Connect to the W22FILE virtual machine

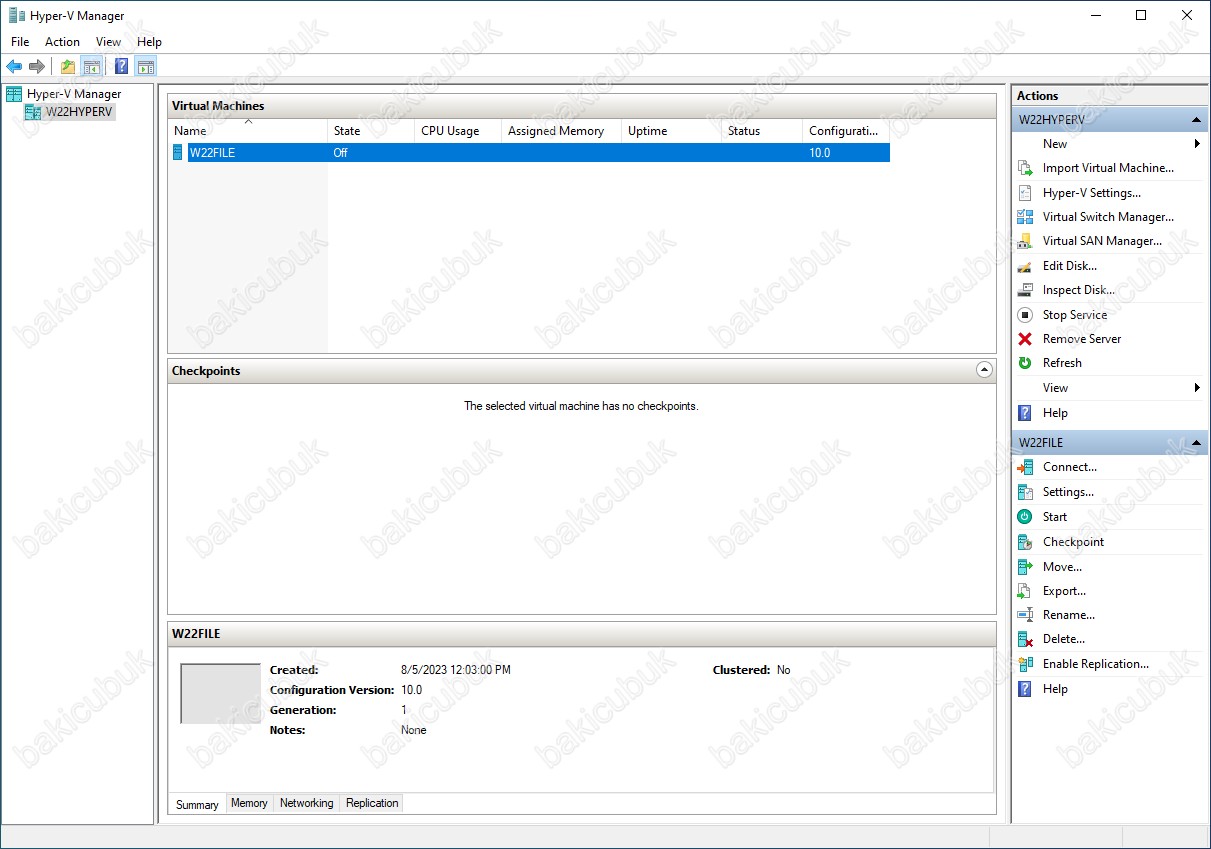1069,467
